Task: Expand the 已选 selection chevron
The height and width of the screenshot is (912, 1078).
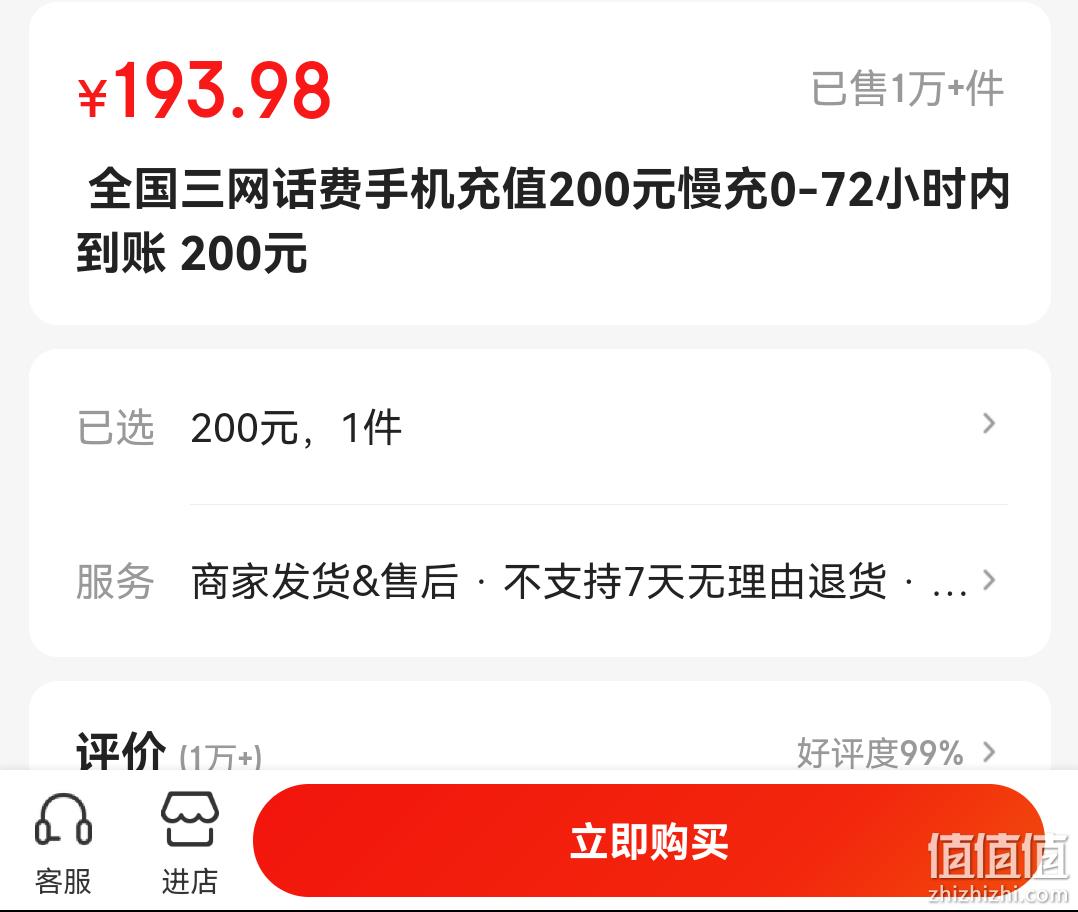Action: pos(989,423)
